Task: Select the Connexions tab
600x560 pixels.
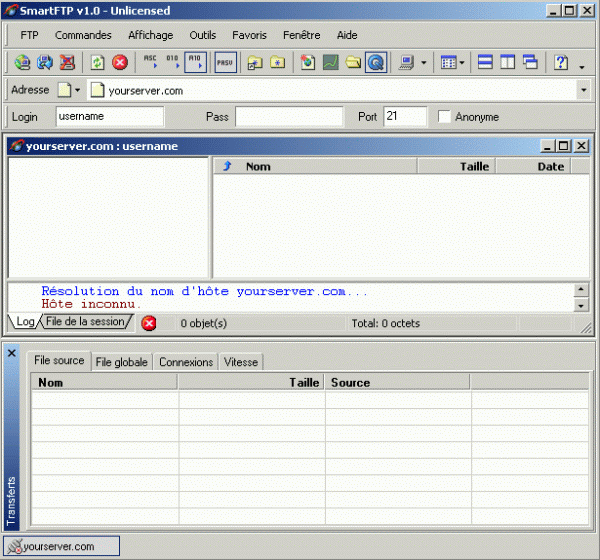Action: [186, 362]
